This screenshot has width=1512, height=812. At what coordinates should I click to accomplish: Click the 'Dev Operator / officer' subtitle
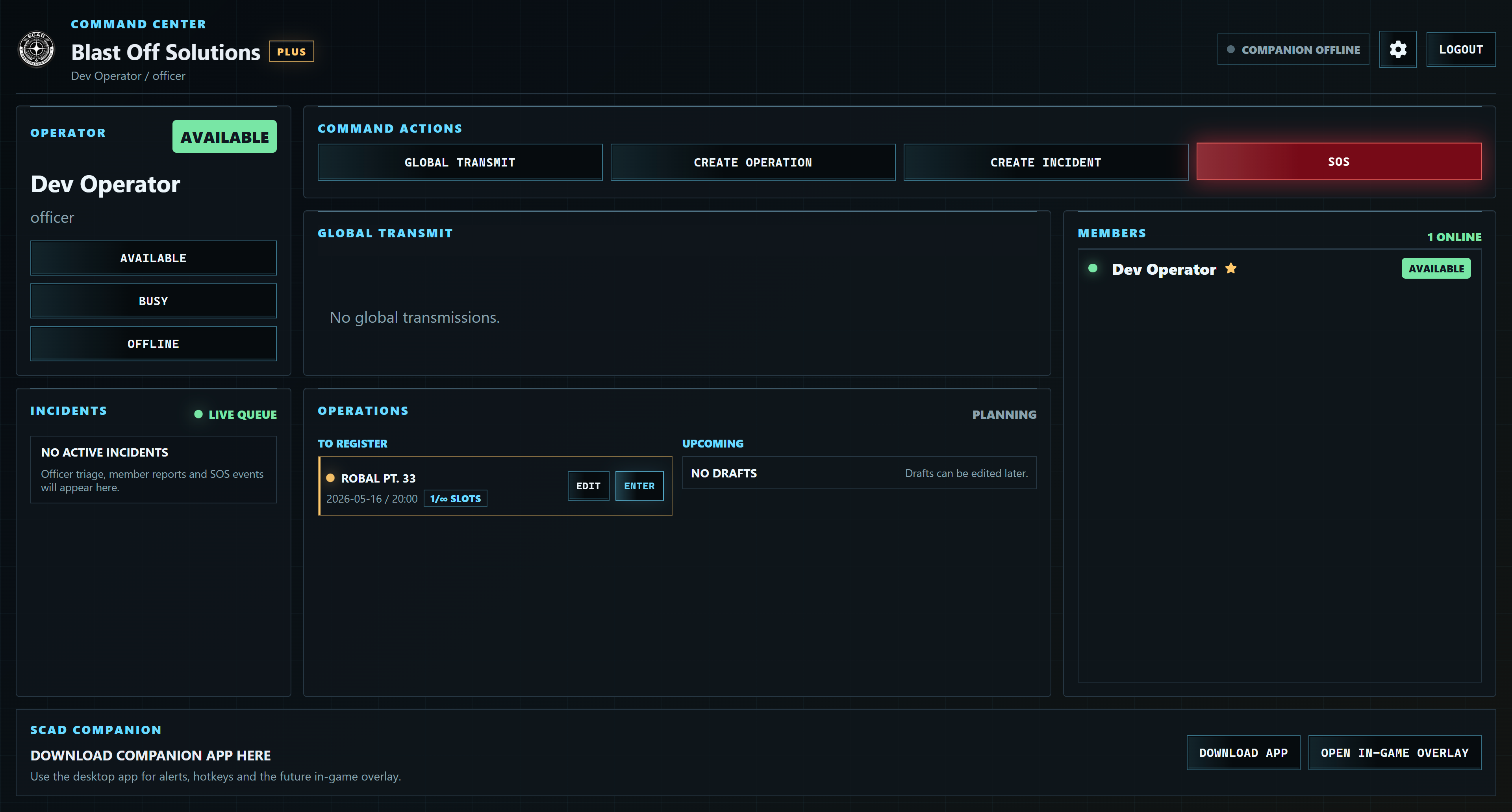(x=128, y=76)
